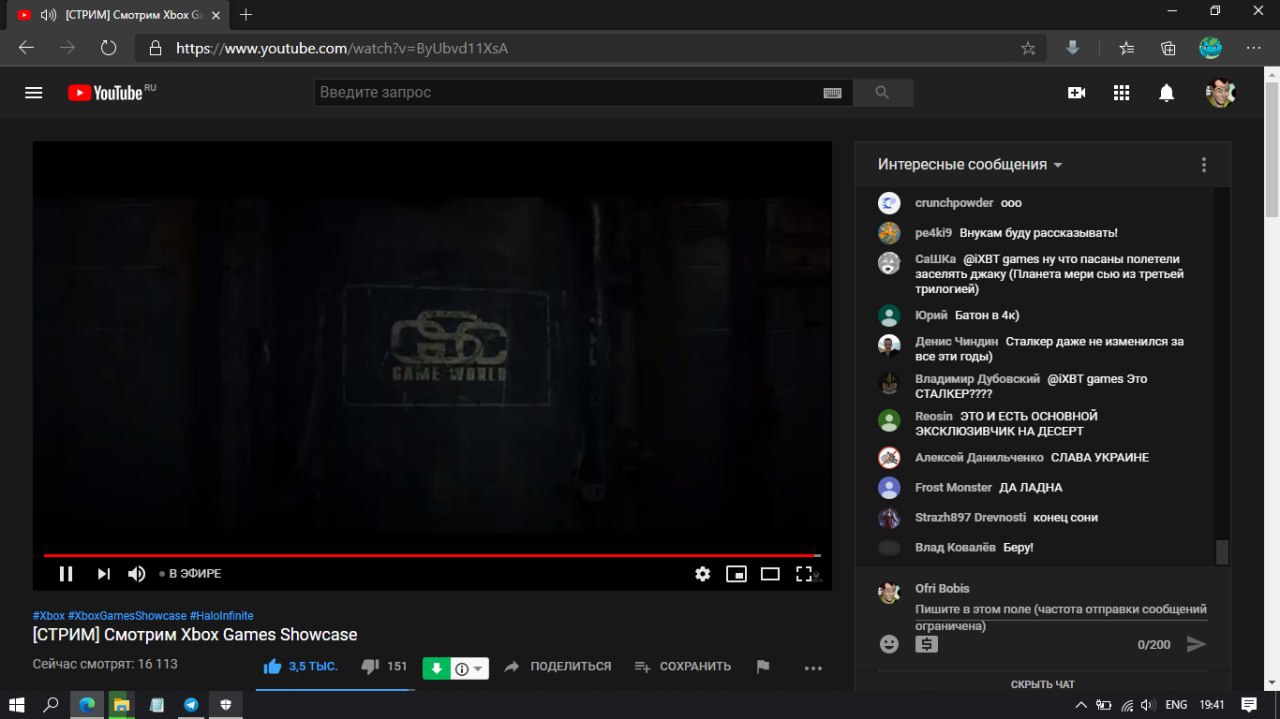
Task: Open the #XboxGamesShowcase hashtag link
Action: (x=127, y=616)
